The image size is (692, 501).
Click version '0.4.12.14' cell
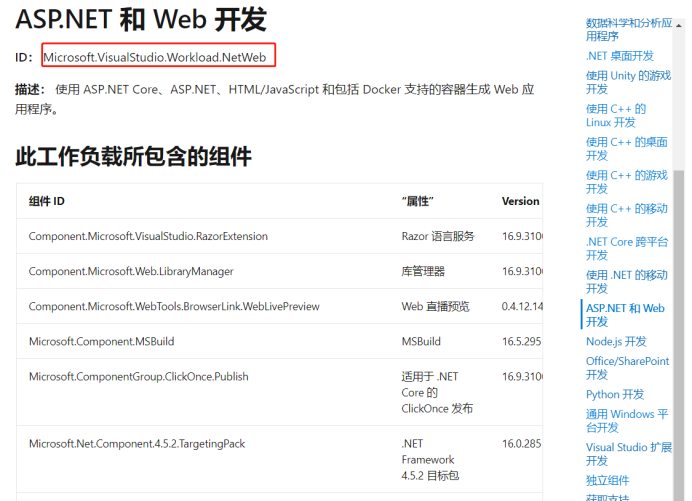click(522, 306)
